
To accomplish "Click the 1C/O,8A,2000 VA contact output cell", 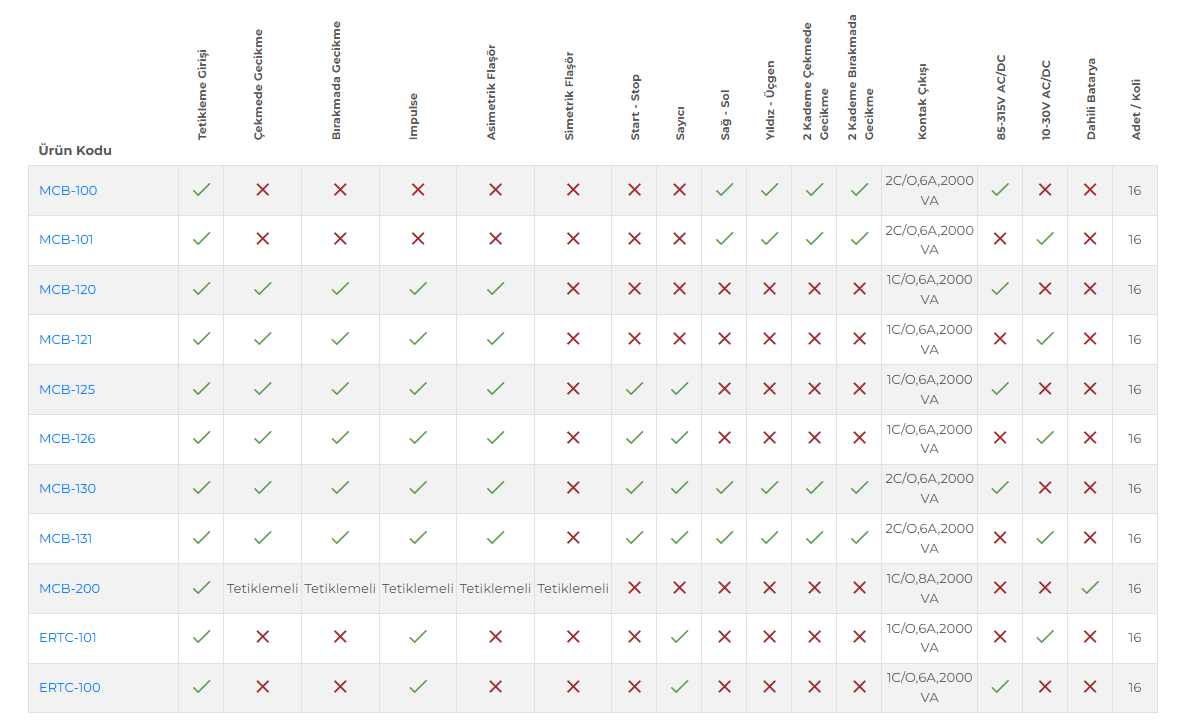I will pos(929,589).
